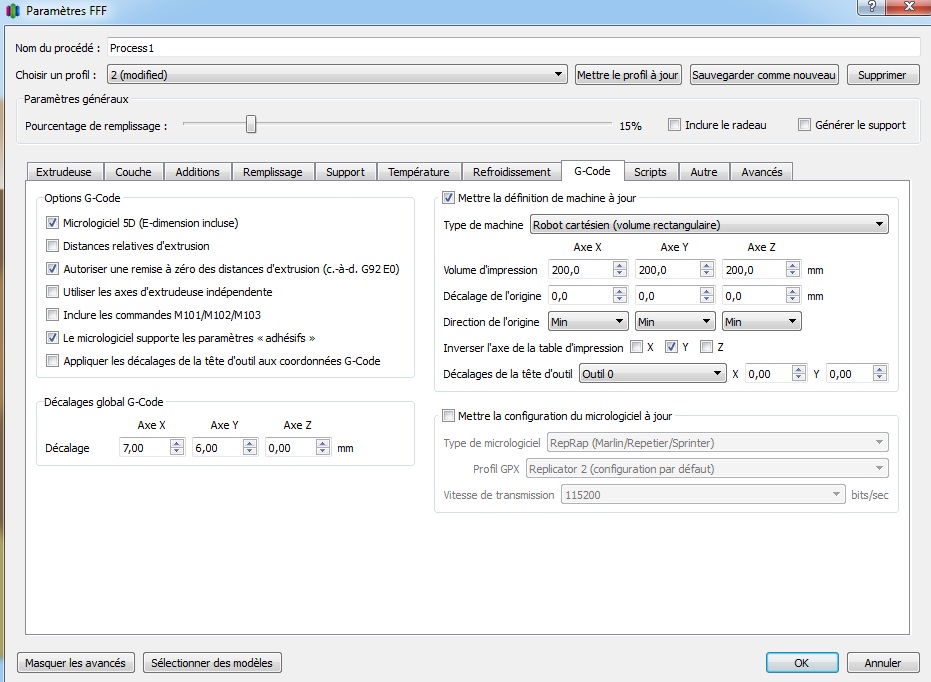Click Sélectionner des modèles button
931x682 pixels.
(x=212, y=663)
